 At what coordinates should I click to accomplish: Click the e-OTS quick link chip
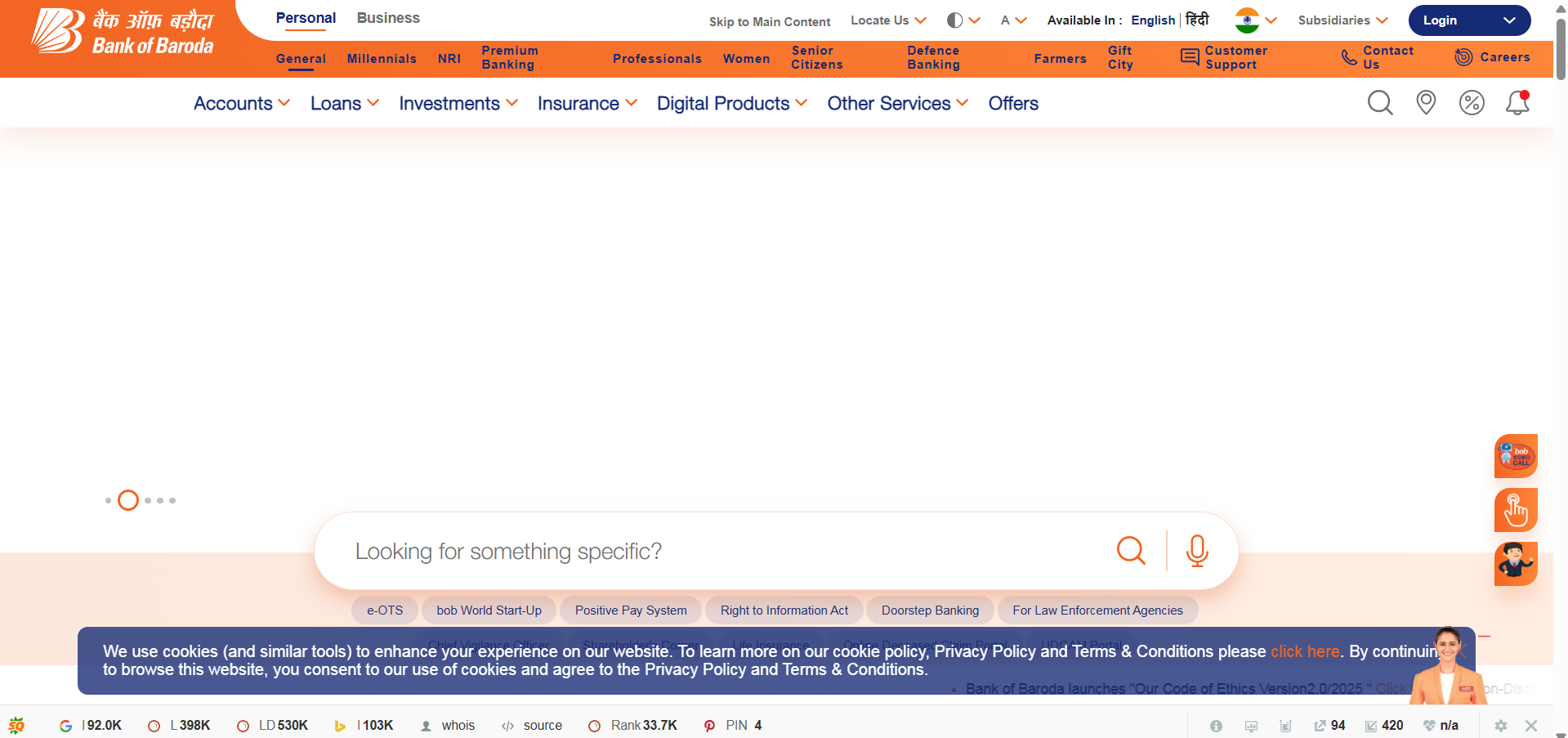click(x=385, y=611)
